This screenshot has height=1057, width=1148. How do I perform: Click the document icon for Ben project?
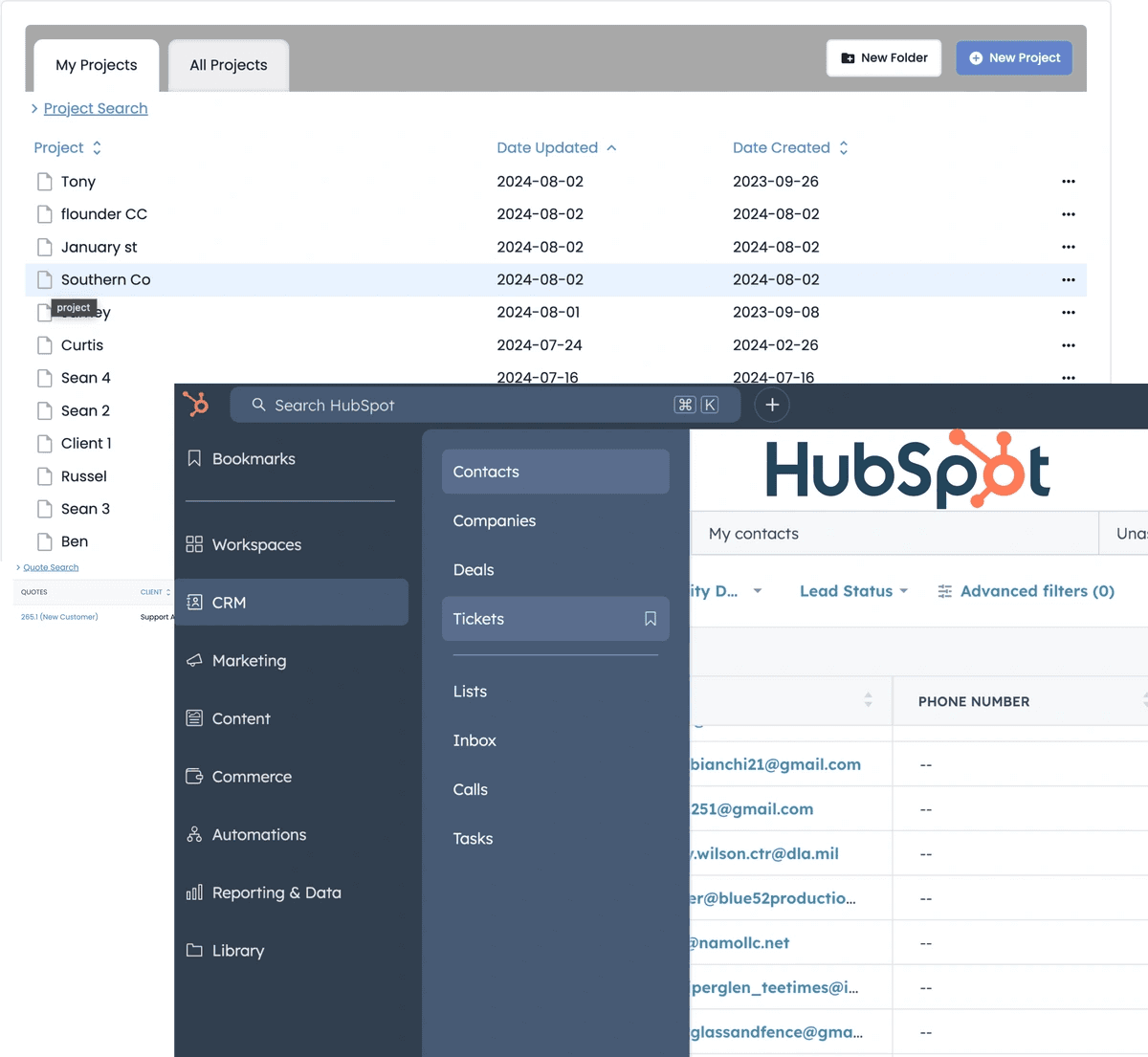click(44, 541)
